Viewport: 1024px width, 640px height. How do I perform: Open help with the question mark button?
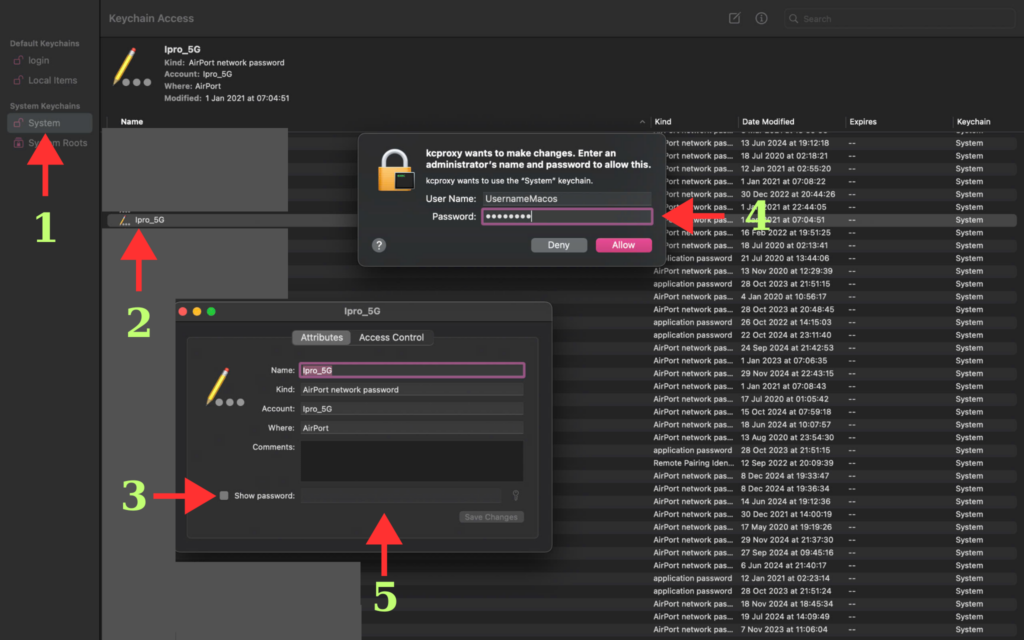pyautogui.click(x=379, y=245)
